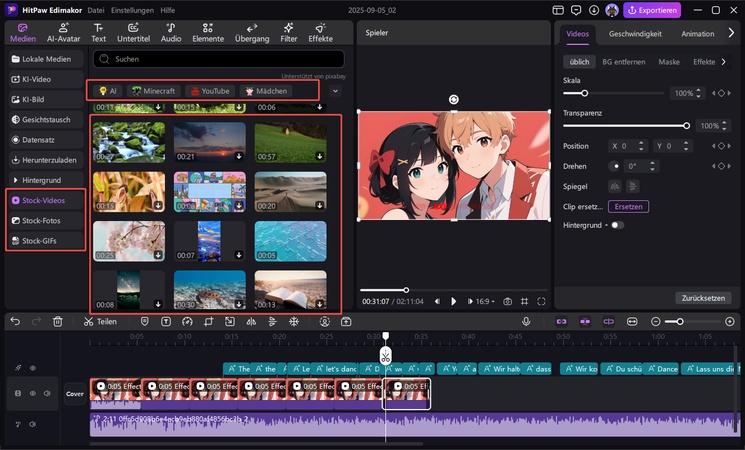Click the zoom-in plus icon on the timeline
The width and height of the screenshot is (745, 450).
point(730,322)
